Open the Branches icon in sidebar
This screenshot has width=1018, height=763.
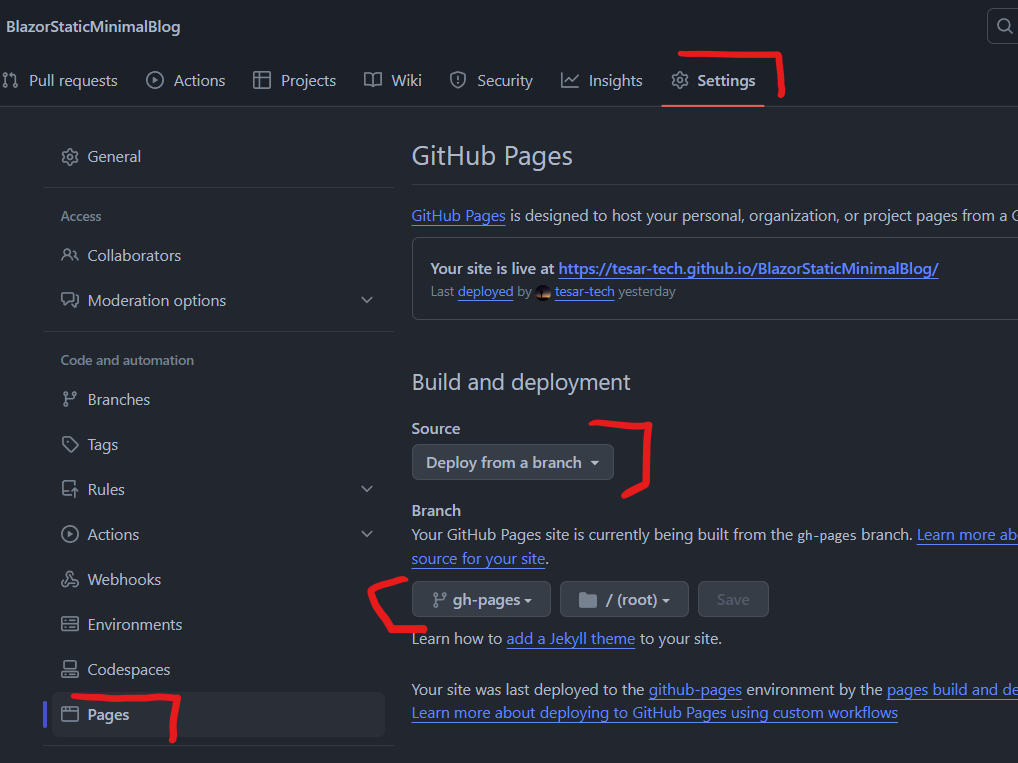tap(69, 399)
